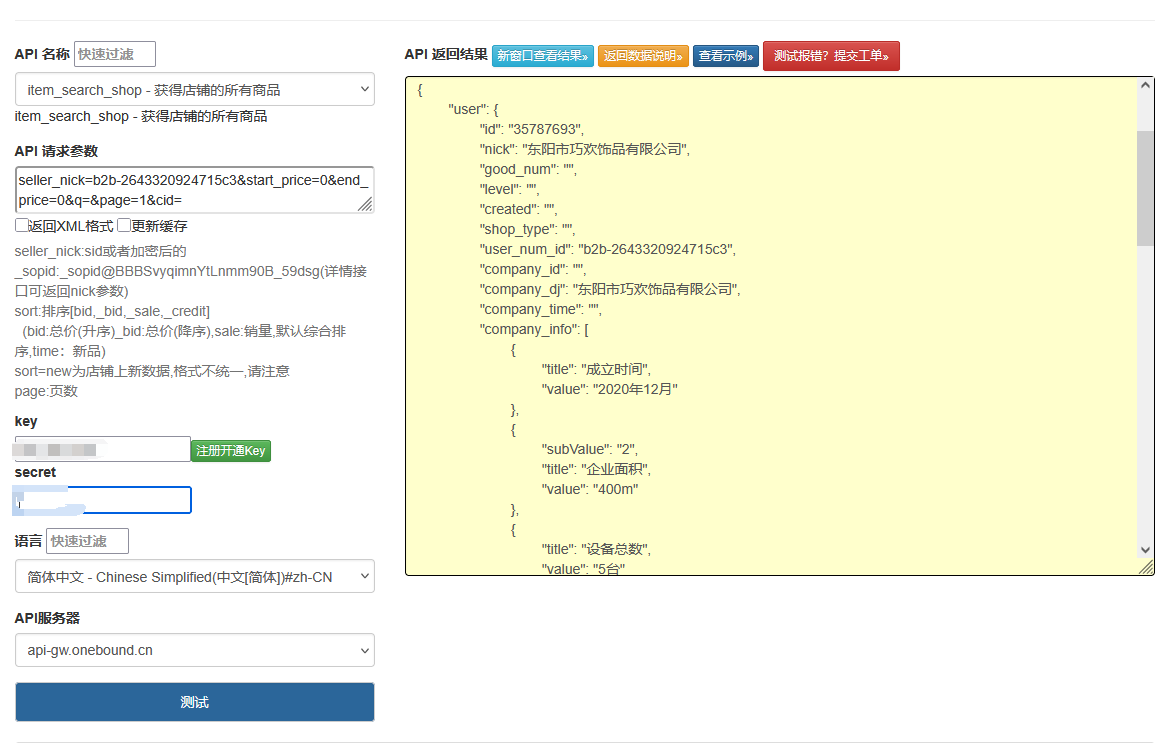The image size is (1171, 743).
Task: Click the "shop_type" line in result
Action: [527, 229]
